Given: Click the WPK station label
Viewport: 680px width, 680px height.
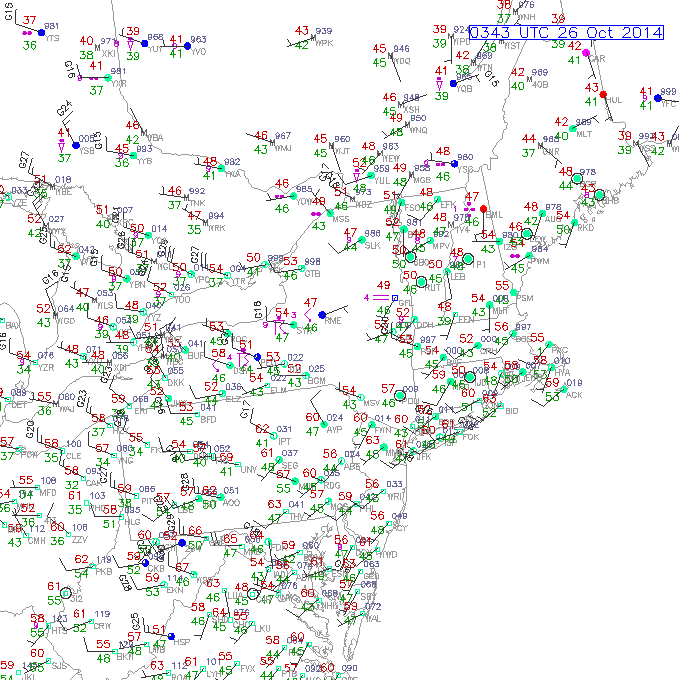Looking at the screenshot, I should point(324,43).
